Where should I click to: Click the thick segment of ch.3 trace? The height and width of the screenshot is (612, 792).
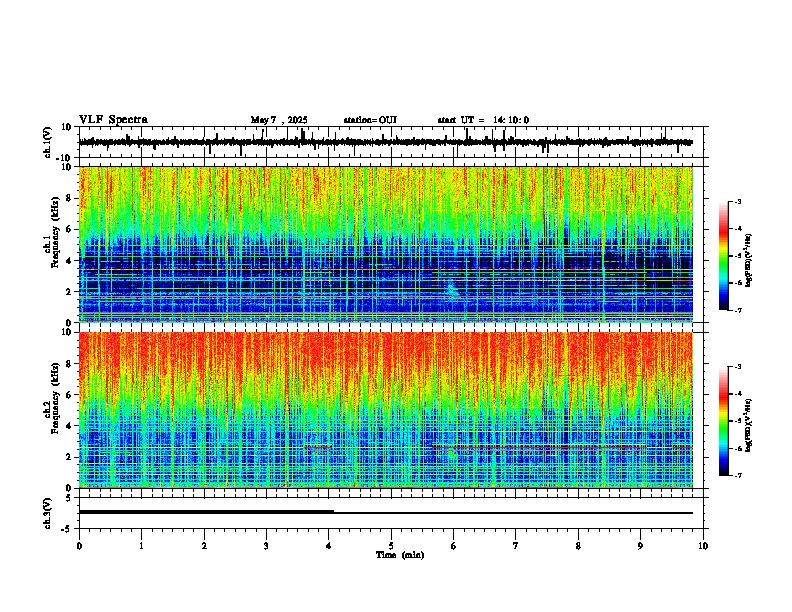[206, 512]
